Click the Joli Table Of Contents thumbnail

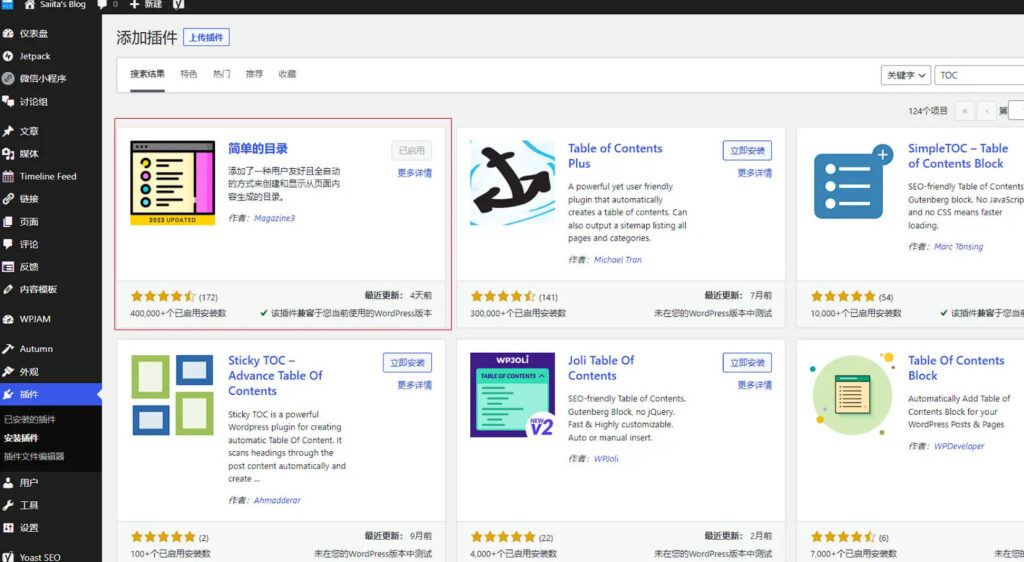512,395
